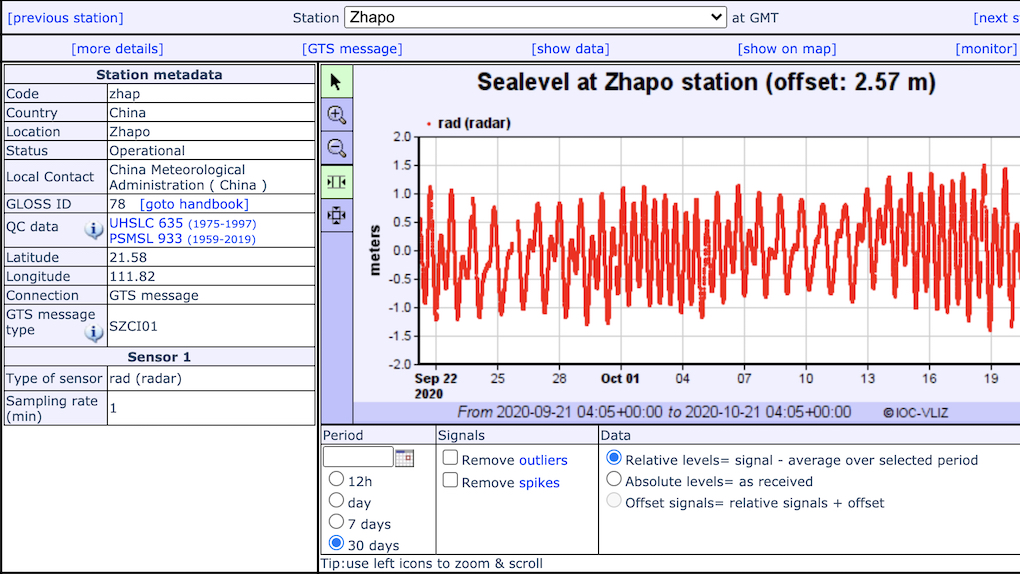Select the four-way pan/scroll tool
Image resolution: width=1020 pixels, height=574 pixels.
[x=336, y=215]
